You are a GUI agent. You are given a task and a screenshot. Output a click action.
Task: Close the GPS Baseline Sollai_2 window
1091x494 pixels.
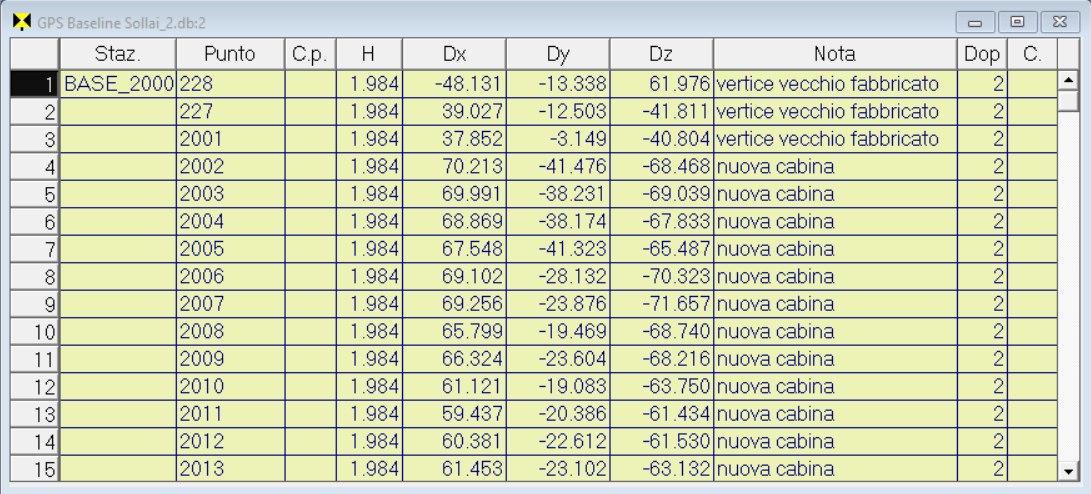pos(1060,22)
